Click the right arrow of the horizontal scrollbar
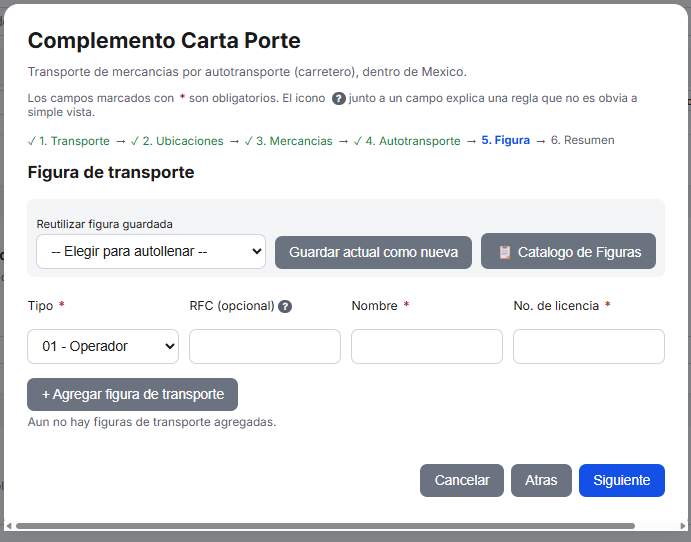Image resolution: width=691 pixels, height=542 pixels. [x=683, y=526]
